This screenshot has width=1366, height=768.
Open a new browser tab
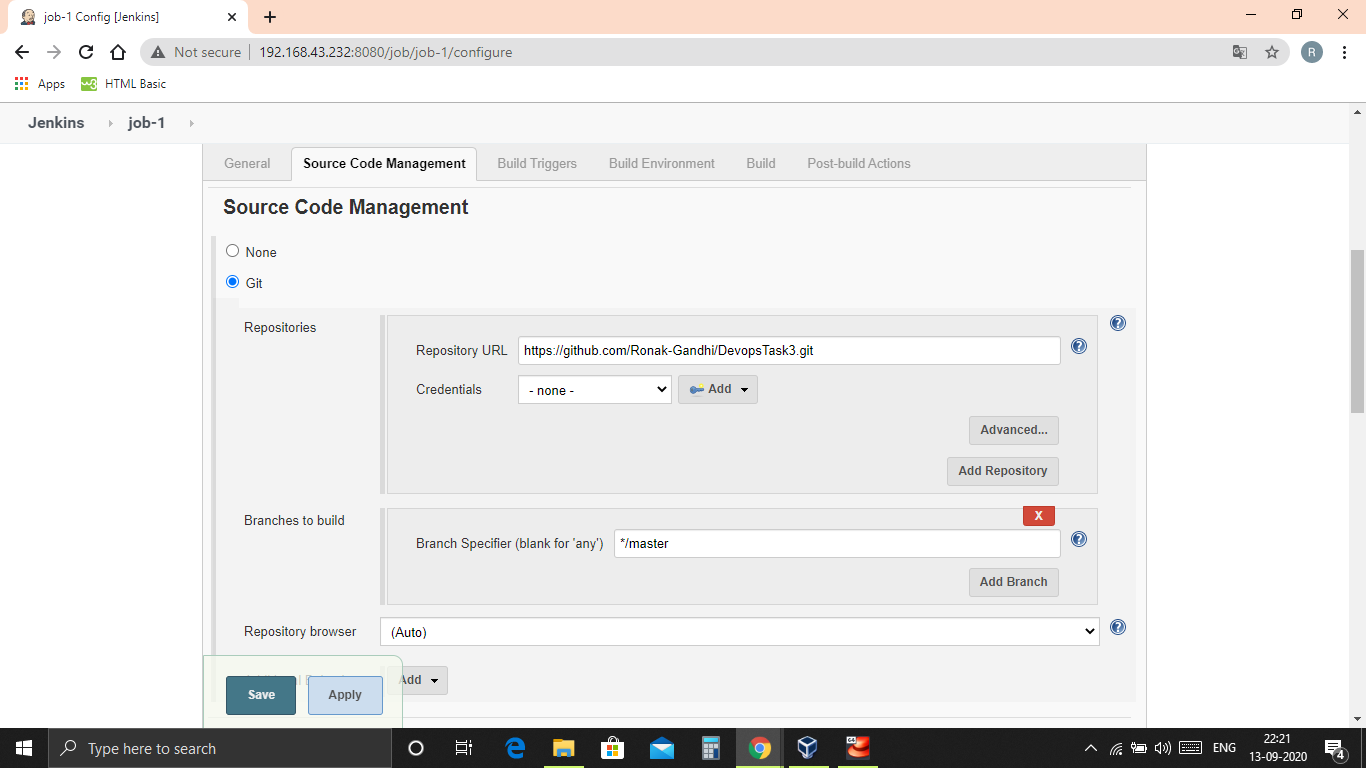[270, 17]
